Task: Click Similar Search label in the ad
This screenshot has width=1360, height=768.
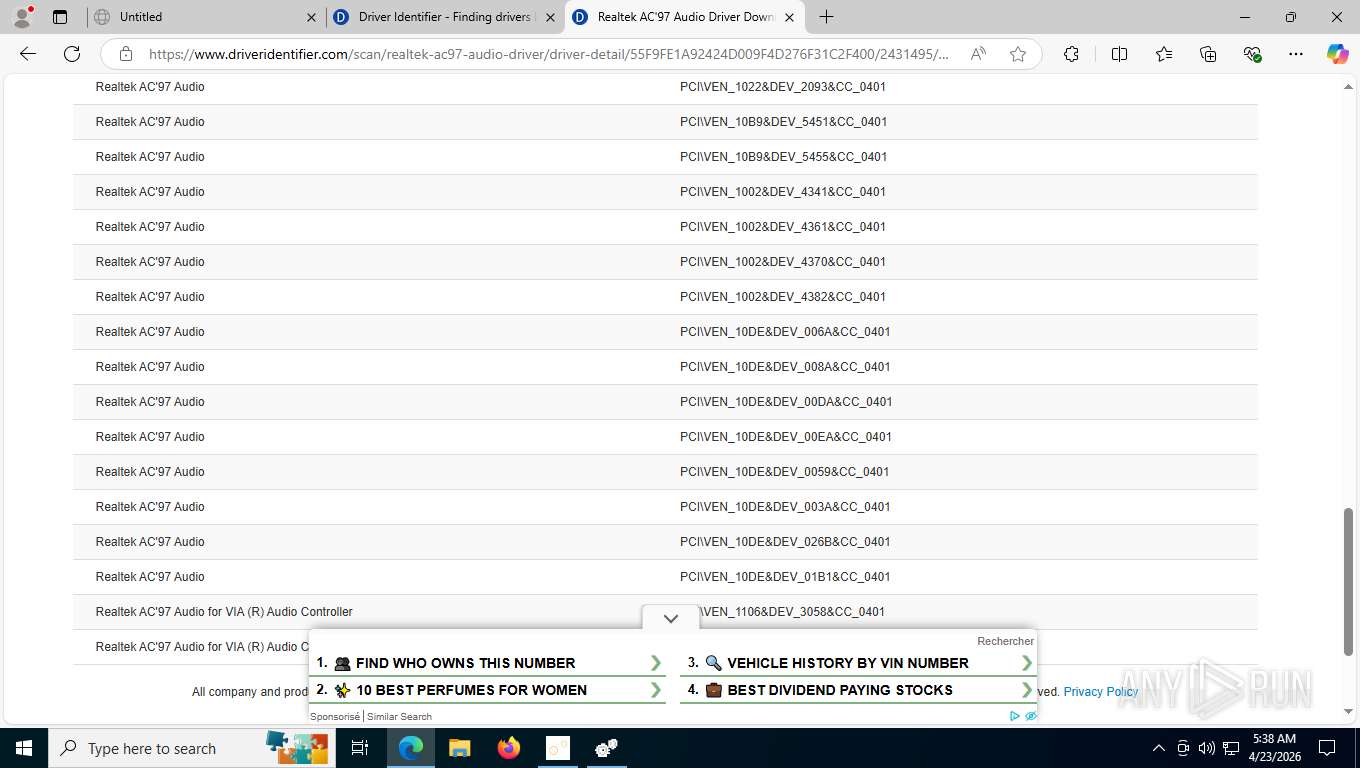Action: coord(399,716)
